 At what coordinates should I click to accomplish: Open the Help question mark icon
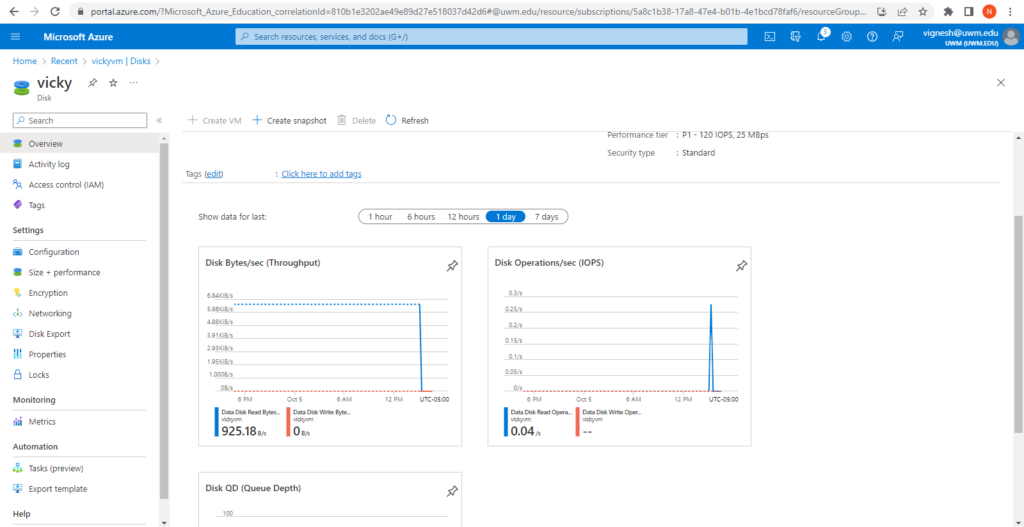point(872,37)
